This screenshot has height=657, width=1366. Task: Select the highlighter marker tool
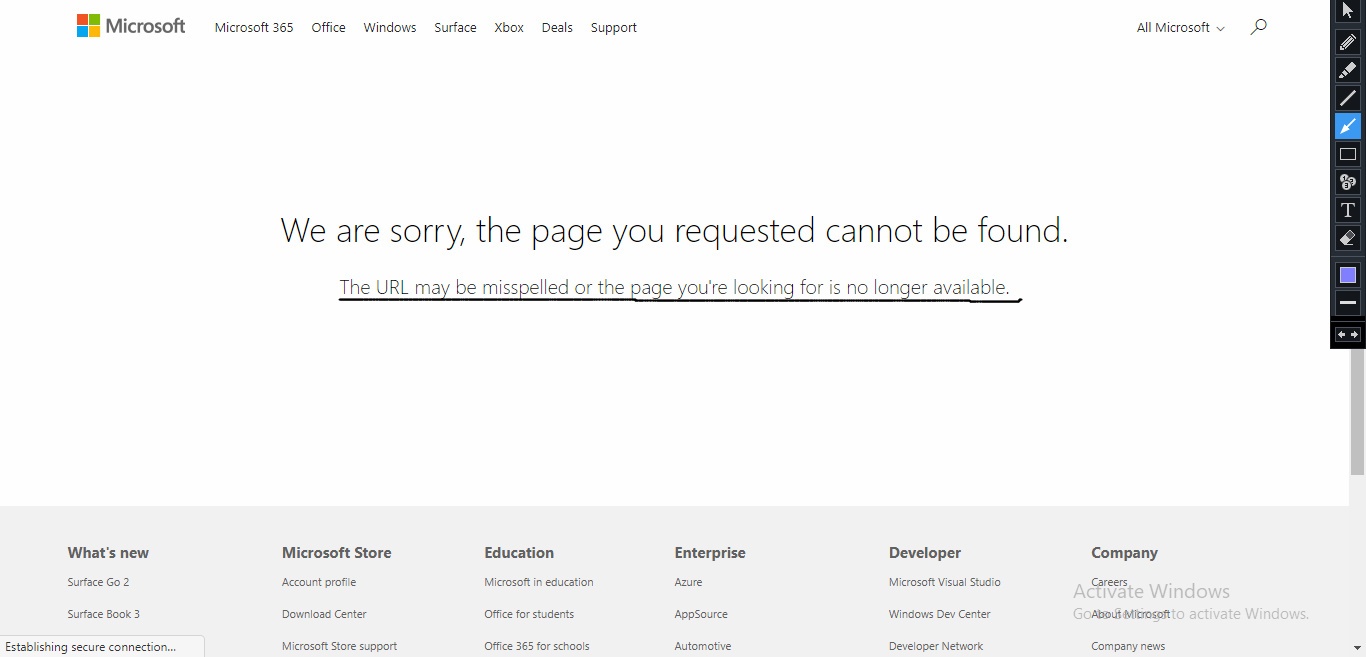click(x=1347, y=70)
